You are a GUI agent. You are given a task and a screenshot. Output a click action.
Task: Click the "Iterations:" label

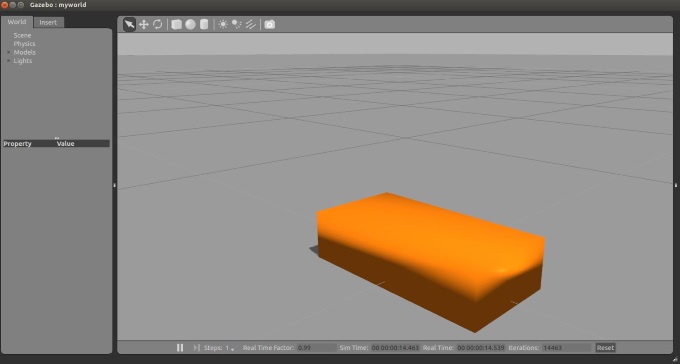coord(524,348)
